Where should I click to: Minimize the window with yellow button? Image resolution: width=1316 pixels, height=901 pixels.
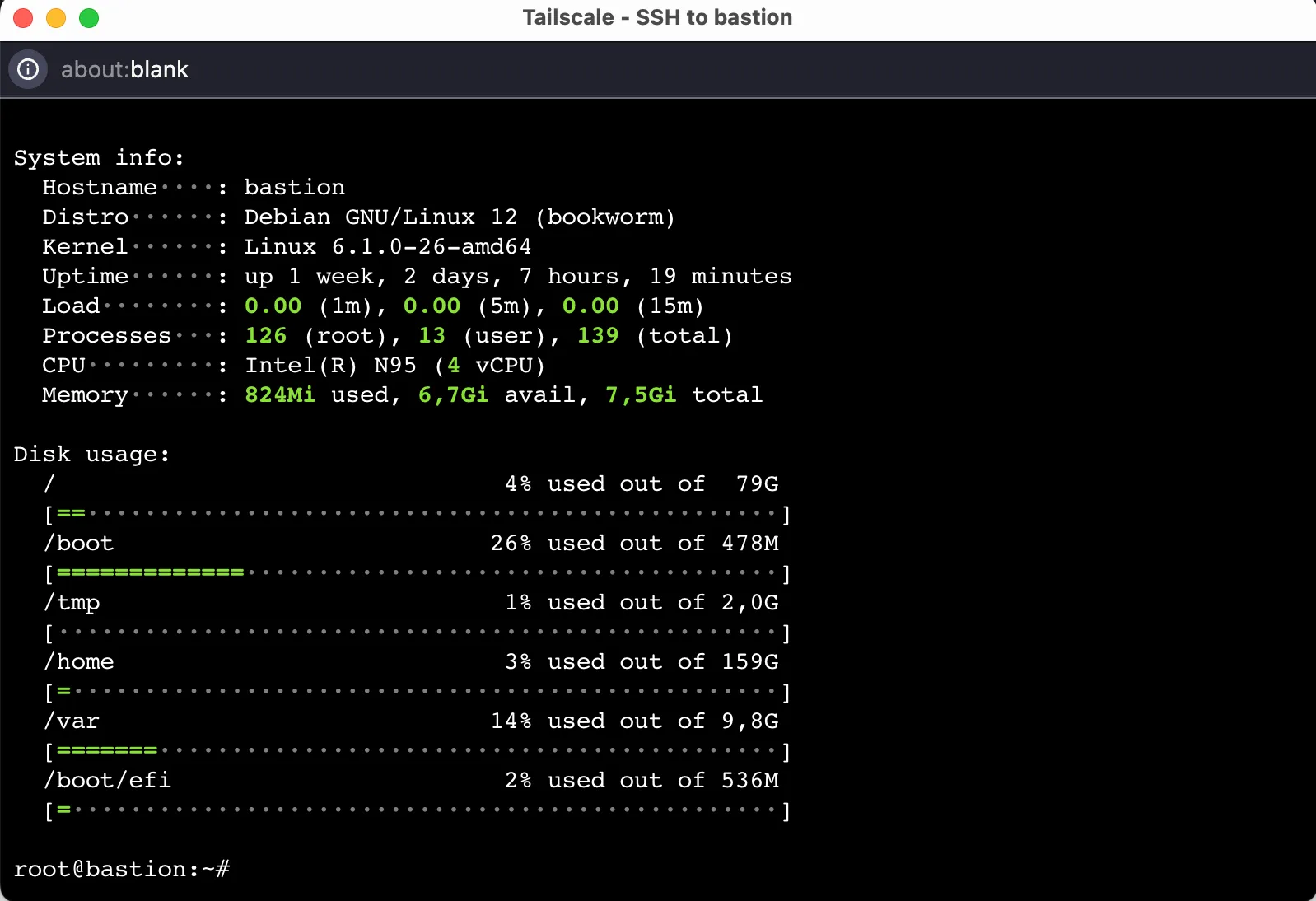pos(56,18)
